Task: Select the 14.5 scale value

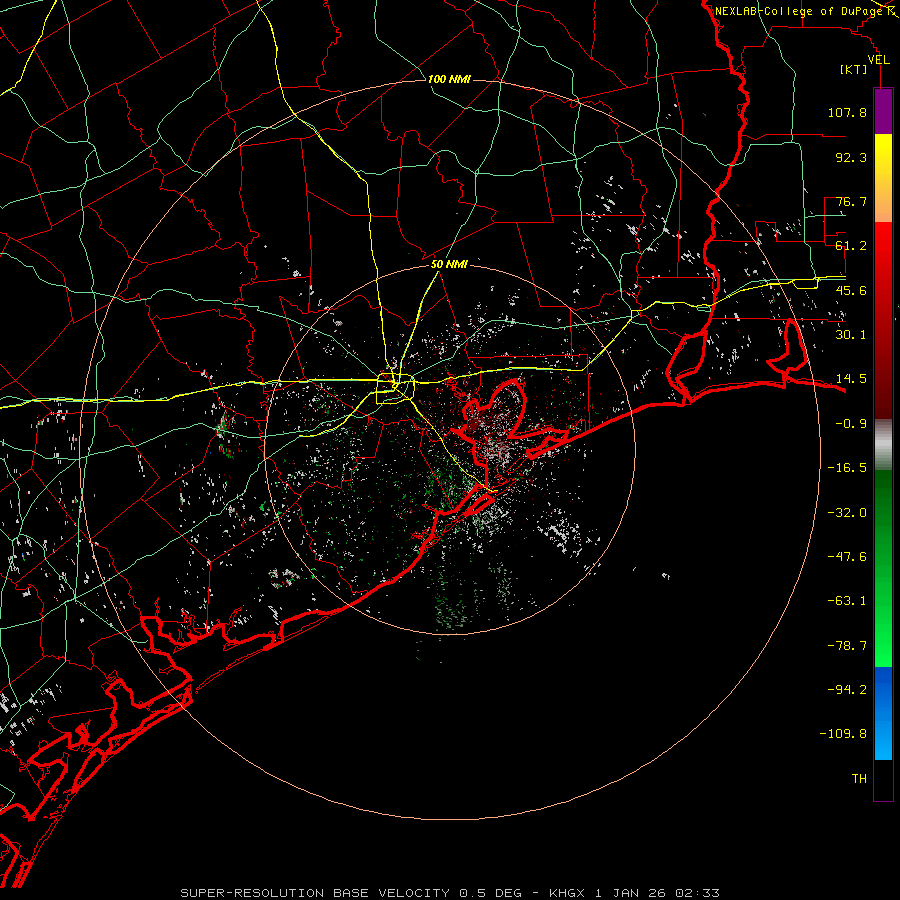Action: 851,379
